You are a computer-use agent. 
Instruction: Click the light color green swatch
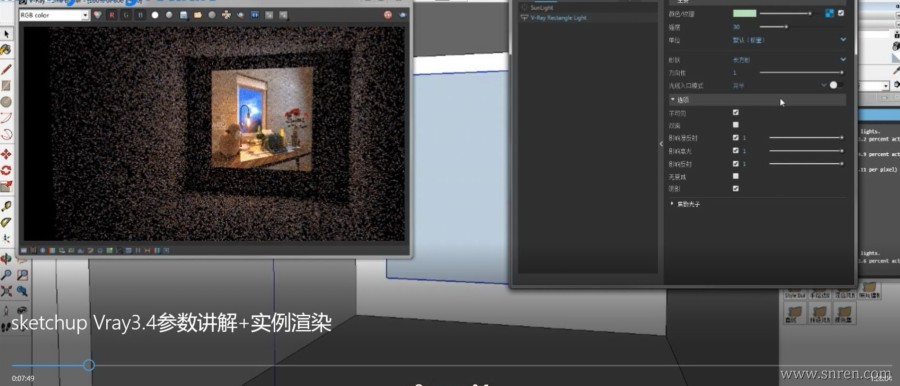pos(744,13)
